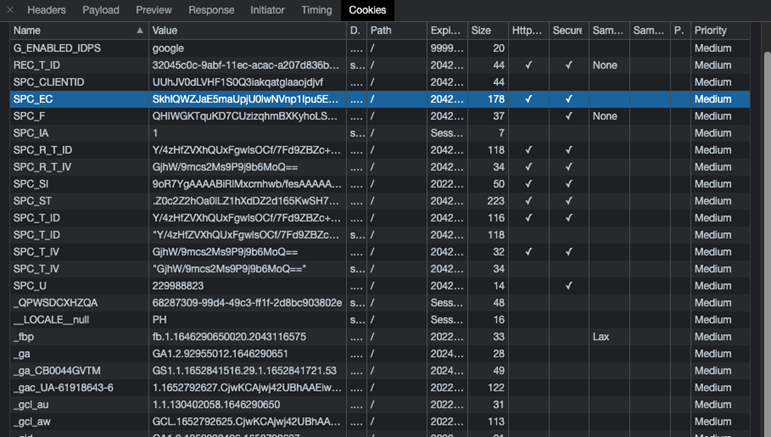Click Secure checkmark in SPC_U row
Image resolution: width=771 pixels, height=437 pixels.
[x=568, y=286]
